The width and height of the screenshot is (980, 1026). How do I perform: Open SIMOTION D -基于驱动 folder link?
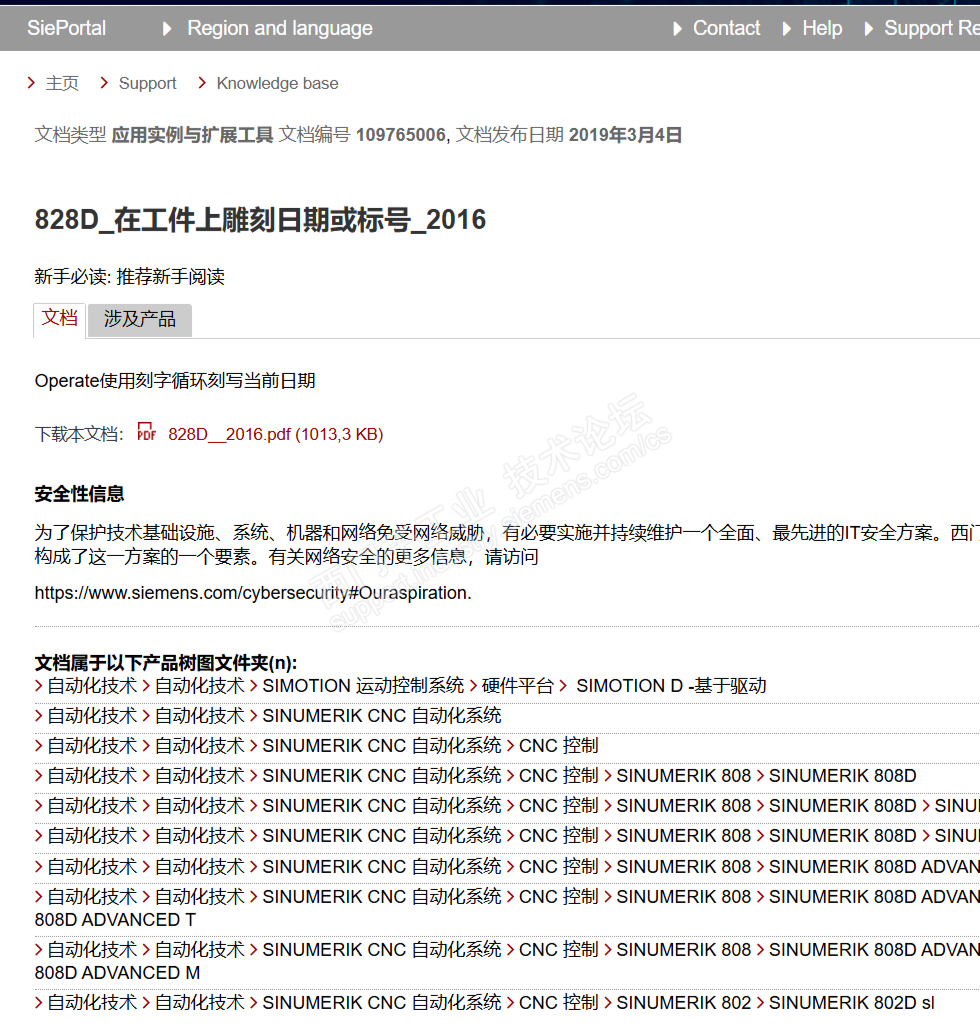point(671,686)
